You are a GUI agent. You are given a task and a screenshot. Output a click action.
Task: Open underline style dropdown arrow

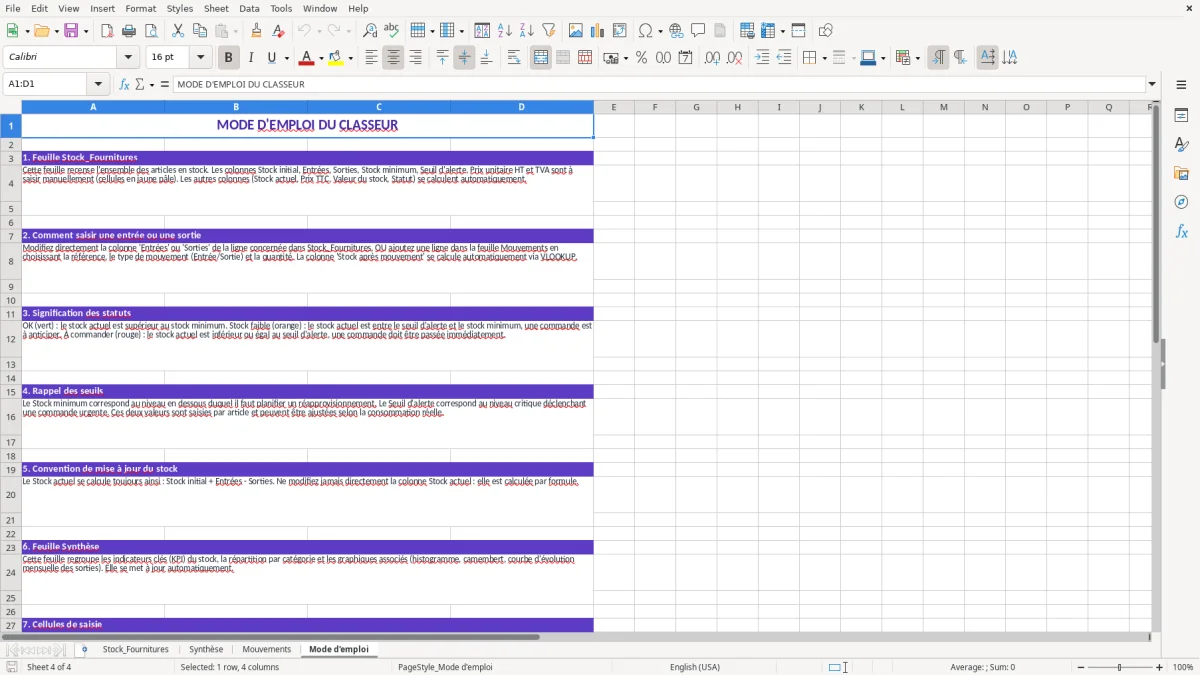click(x=287, y=58)
